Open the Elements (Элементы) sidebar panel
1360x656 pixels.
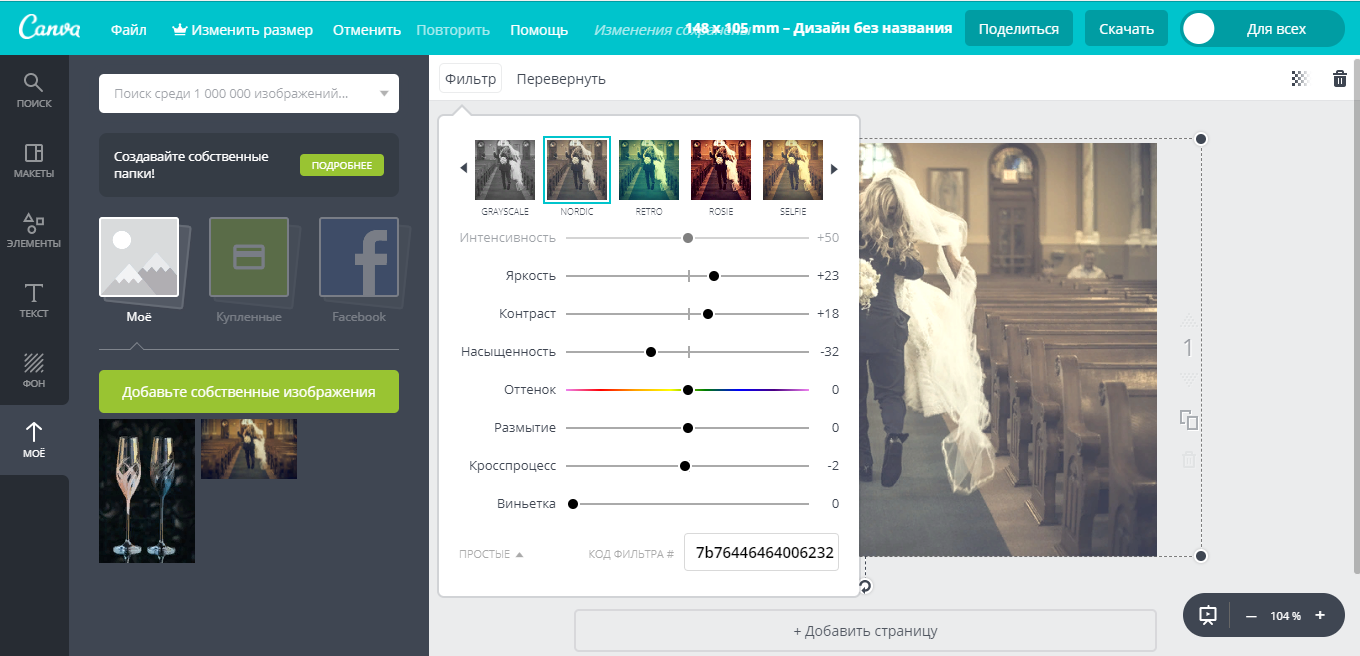(x=34, y=230)
